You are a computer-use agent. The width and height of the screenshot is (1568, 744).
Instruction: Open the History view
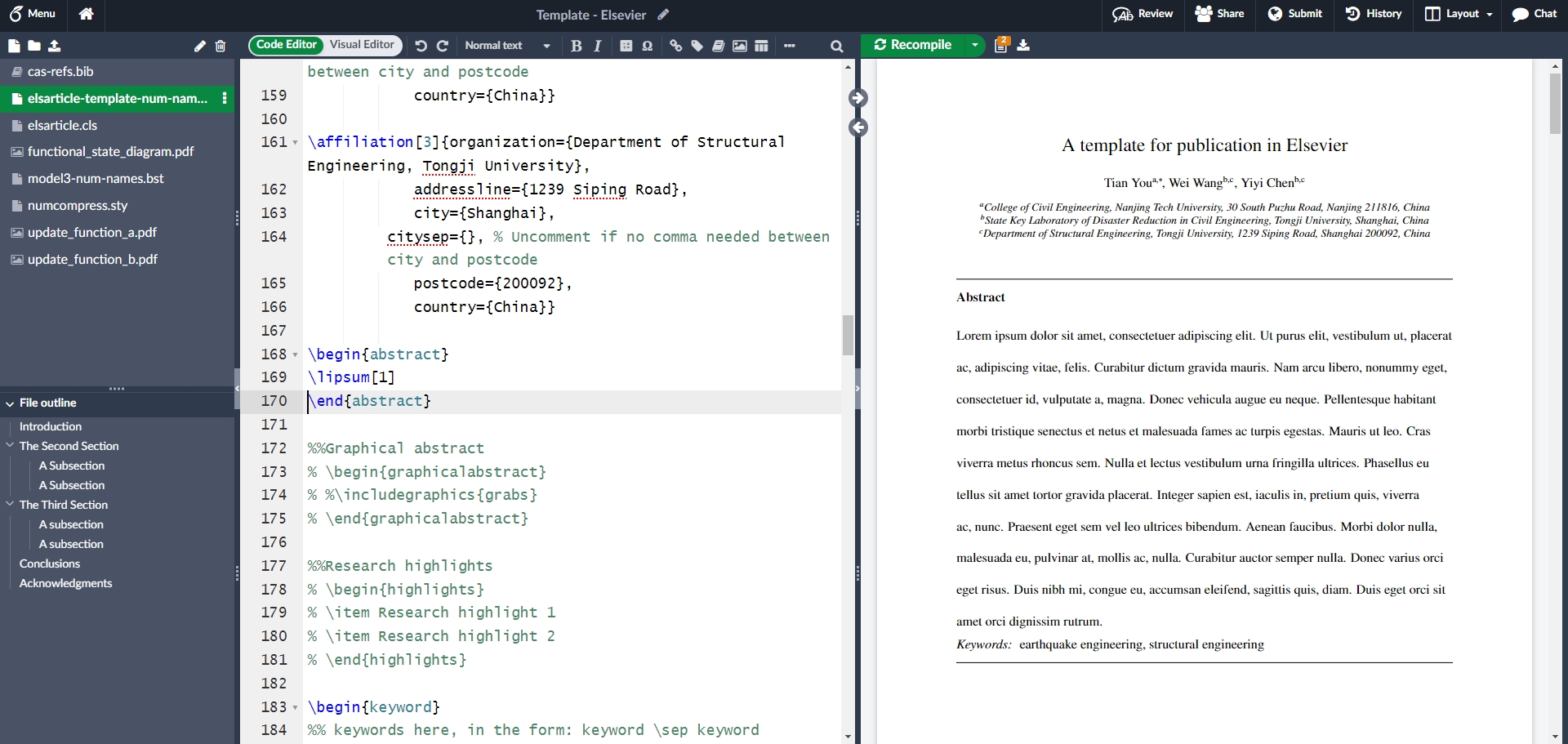pos(1374,14)
